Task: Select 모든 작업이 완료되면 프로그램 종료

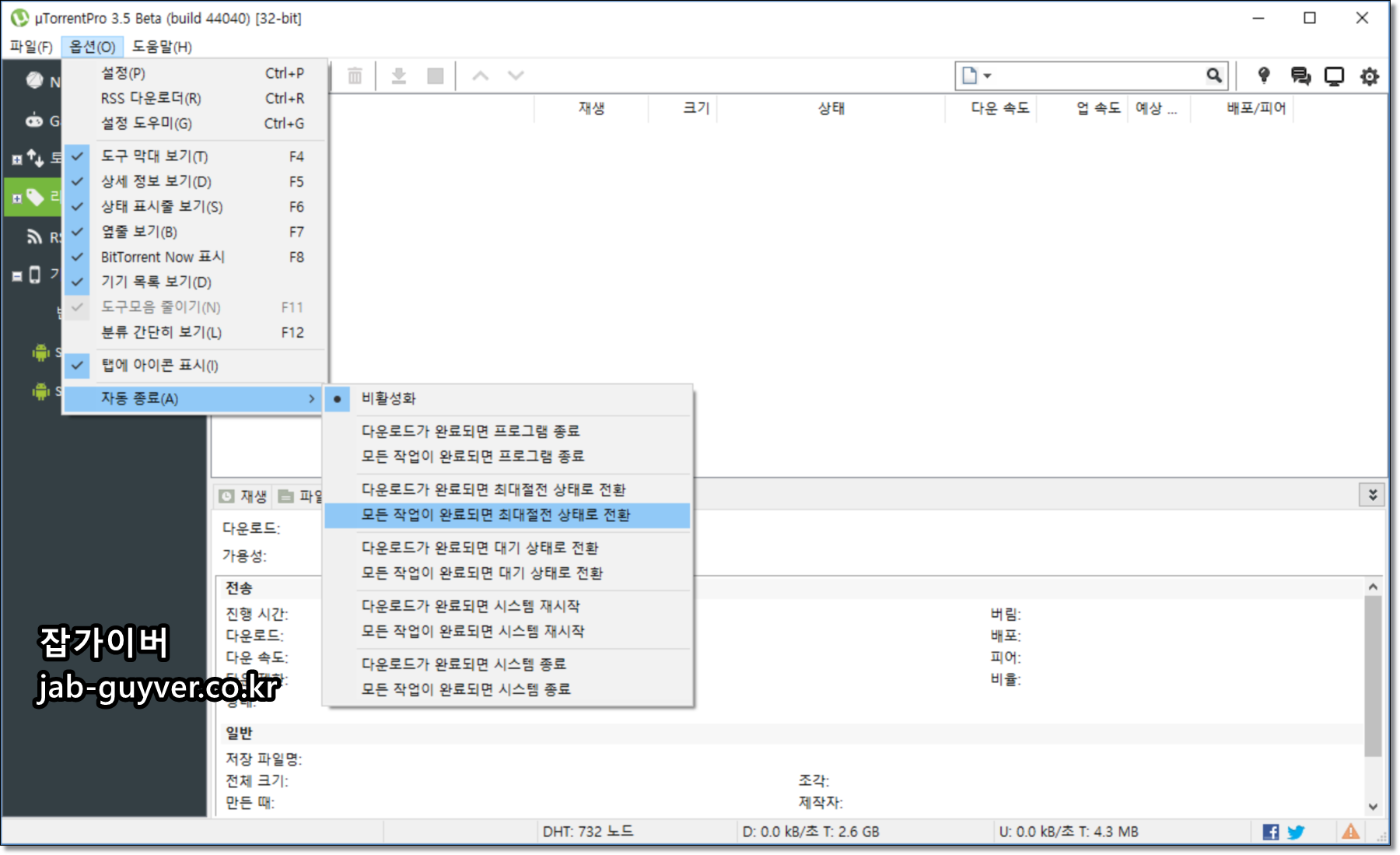Action: [x=507, y=456]
